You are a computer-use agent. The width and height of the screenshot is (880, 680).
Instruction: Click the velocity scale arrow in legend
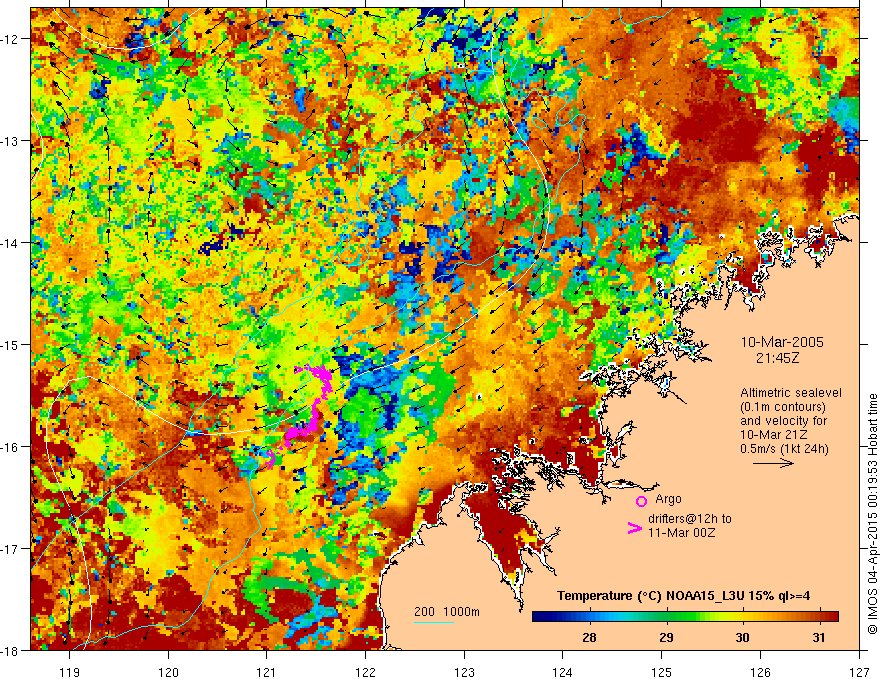click(773, 463)
